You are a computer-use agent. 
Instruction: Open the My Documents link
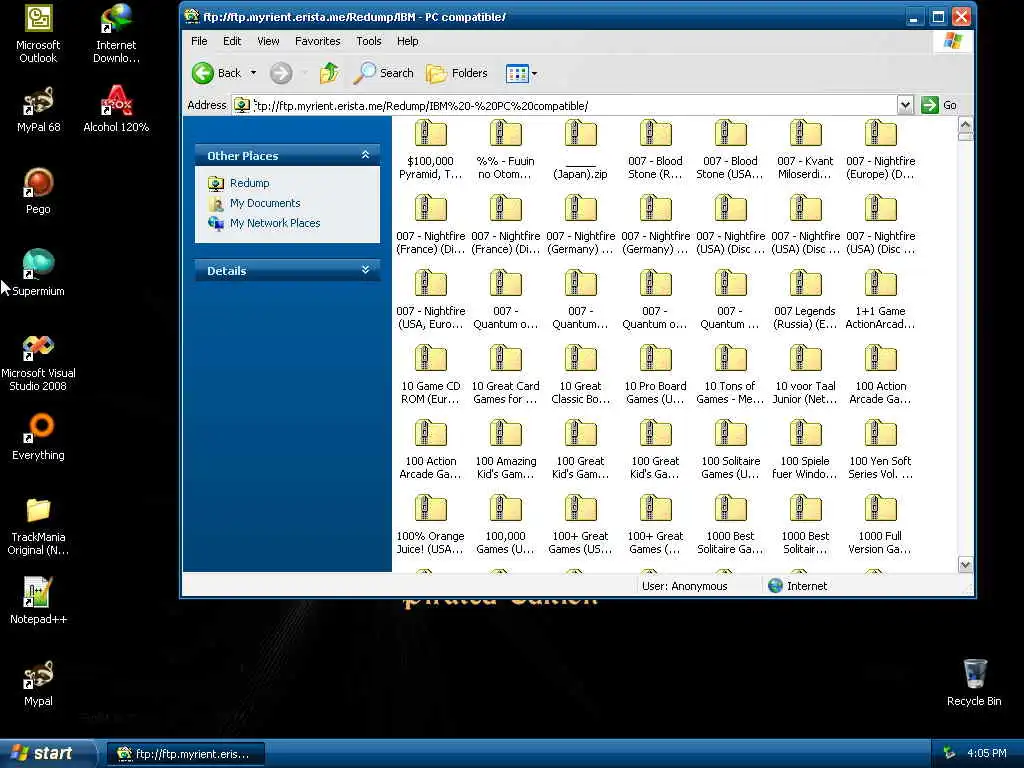click(x=265, y=203)
